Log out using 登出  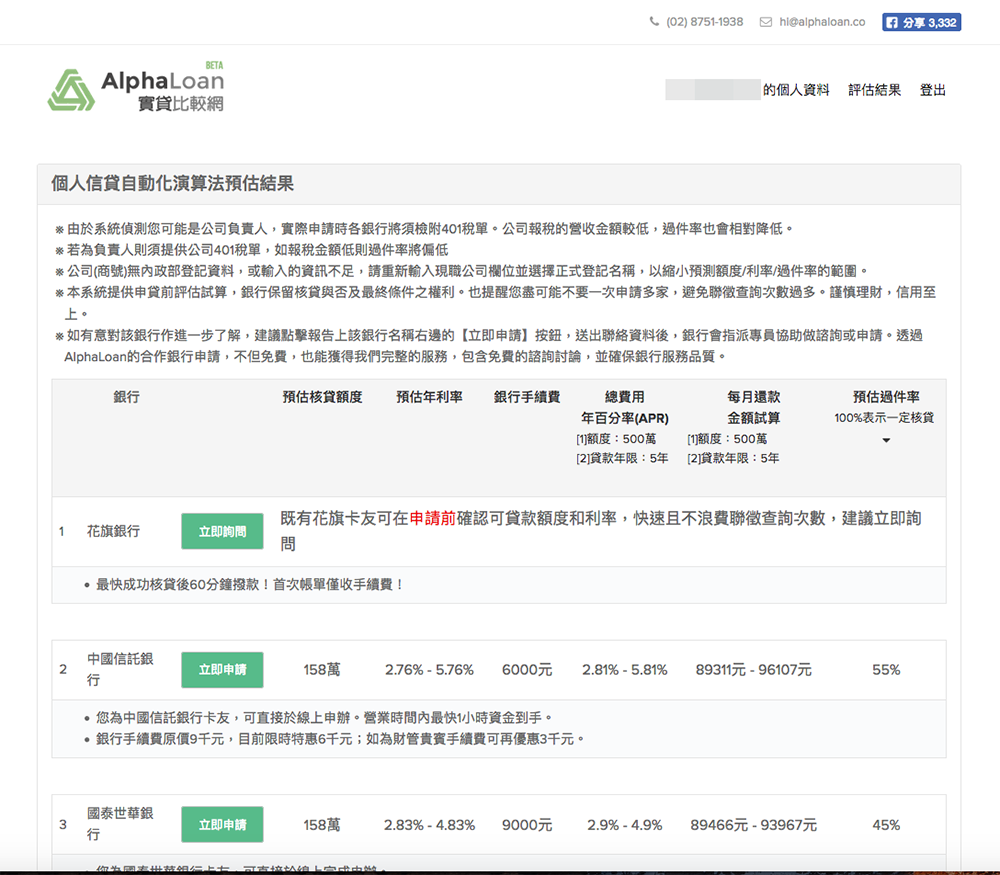(x=932, y=90)
